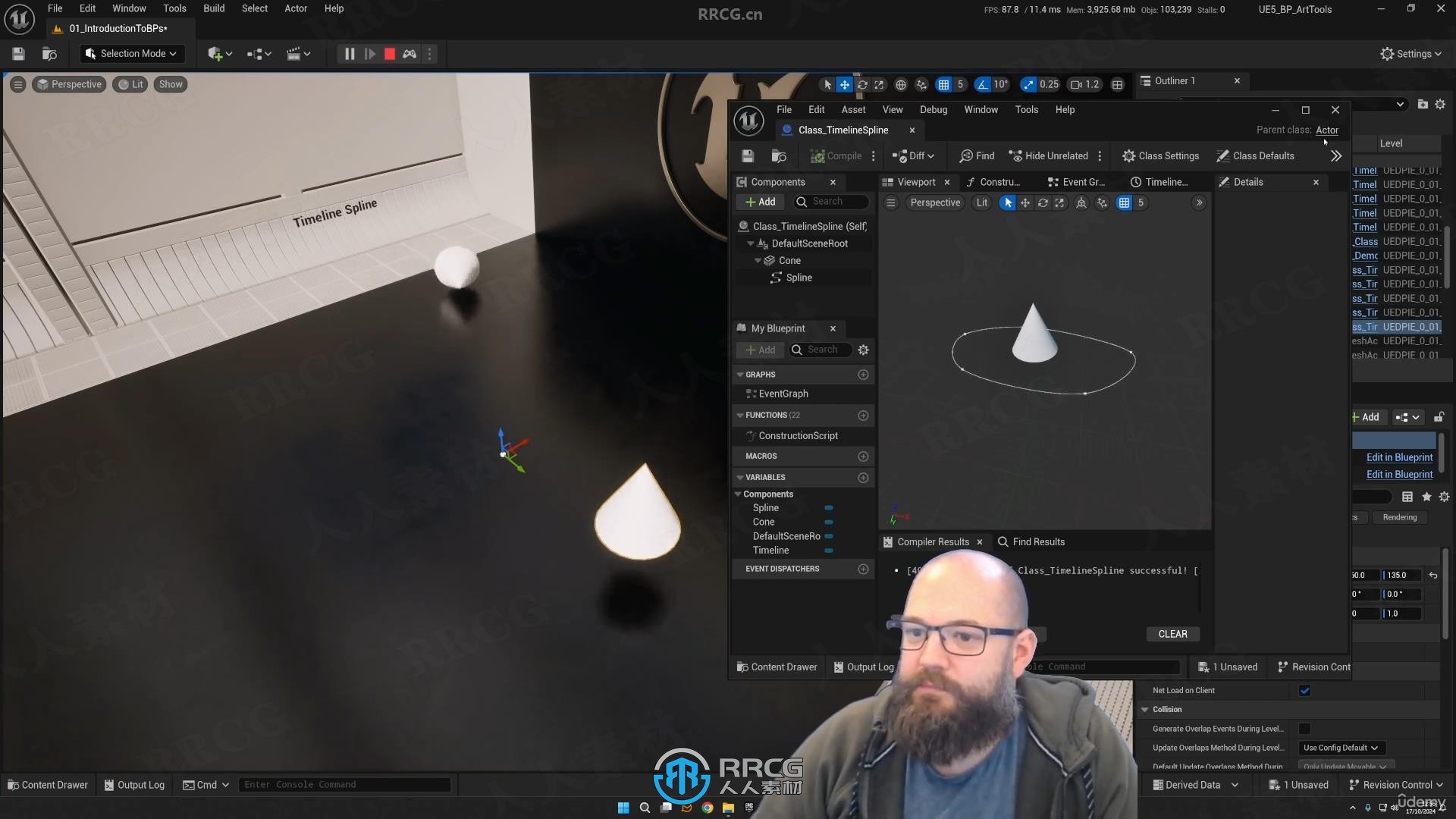Select Spline variable in My Blueprint

pos(765,507)
